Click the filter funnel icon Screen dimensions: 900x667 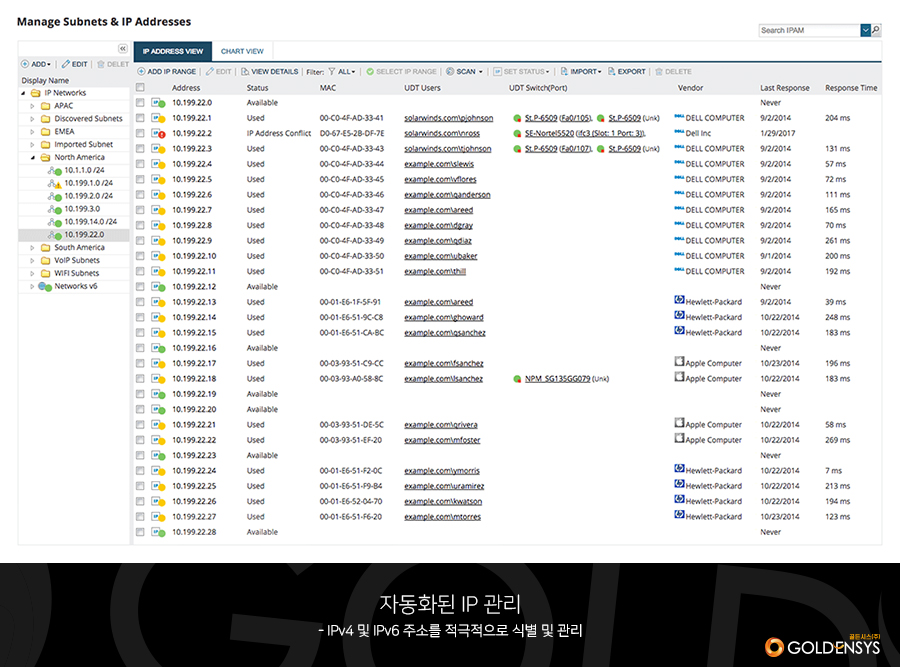coord(332,72)
